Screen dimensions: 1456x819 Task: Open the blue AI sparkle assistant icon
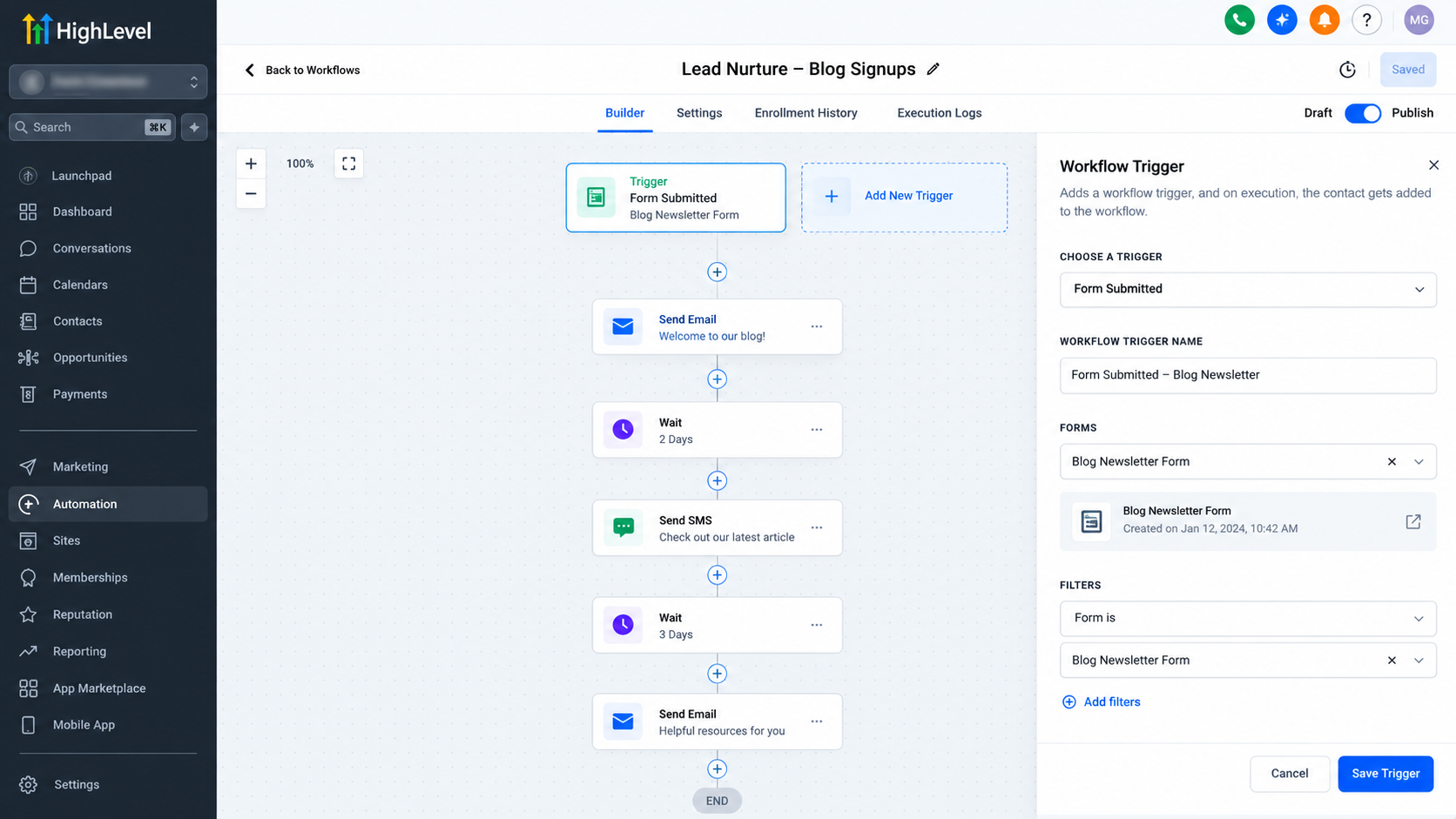click(1282, 20)
